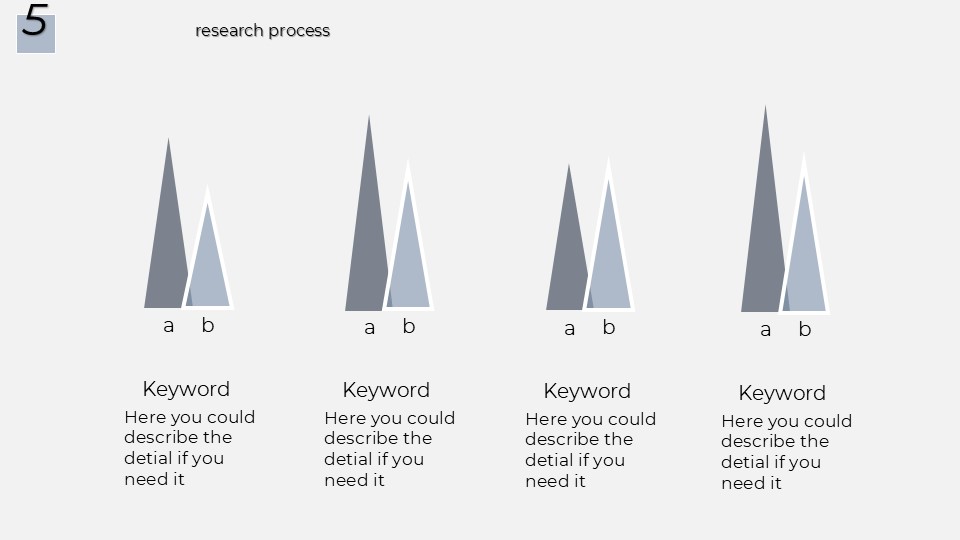
Task: Click label 'a' under third chart
Action: (569, 329)
